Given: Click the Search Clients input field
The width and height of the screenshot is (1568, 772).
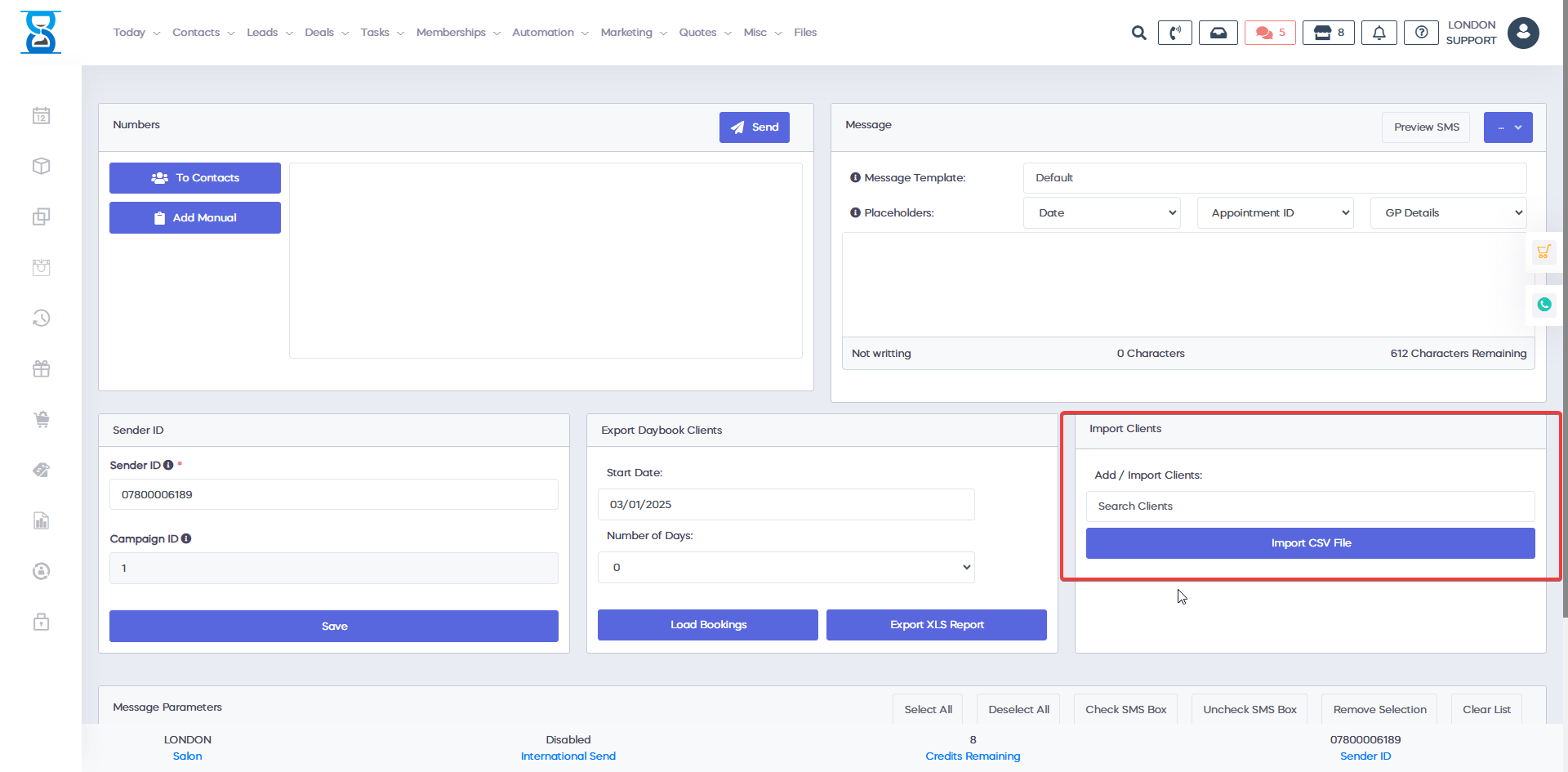Looking at the screenshot, I should coord(1310,506).
